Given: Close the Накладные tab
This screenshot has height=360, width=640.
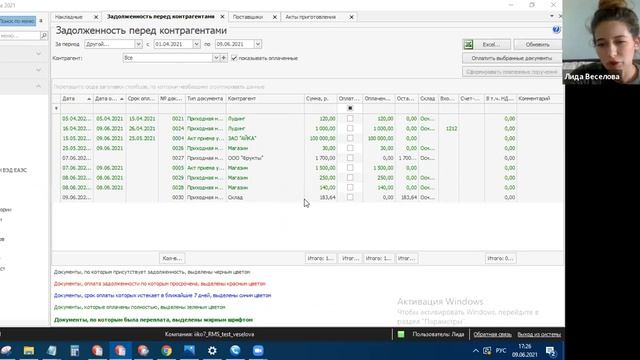Looking at the screenshot, I should tap(96, 17).
